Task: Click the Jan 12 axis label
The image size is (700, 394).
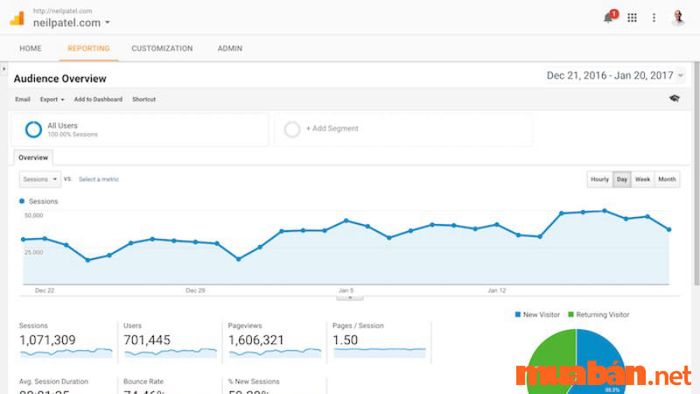Action: coord(497,290)
